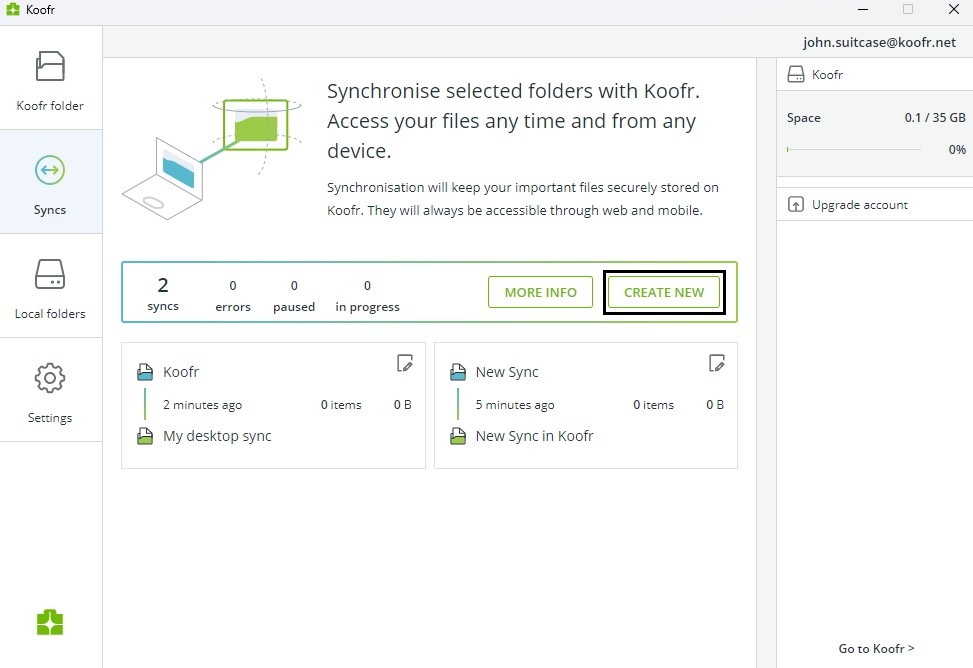Screen dimensions: 973x668
Task: Open the Settings gear icon
Action: click(50, 377)
